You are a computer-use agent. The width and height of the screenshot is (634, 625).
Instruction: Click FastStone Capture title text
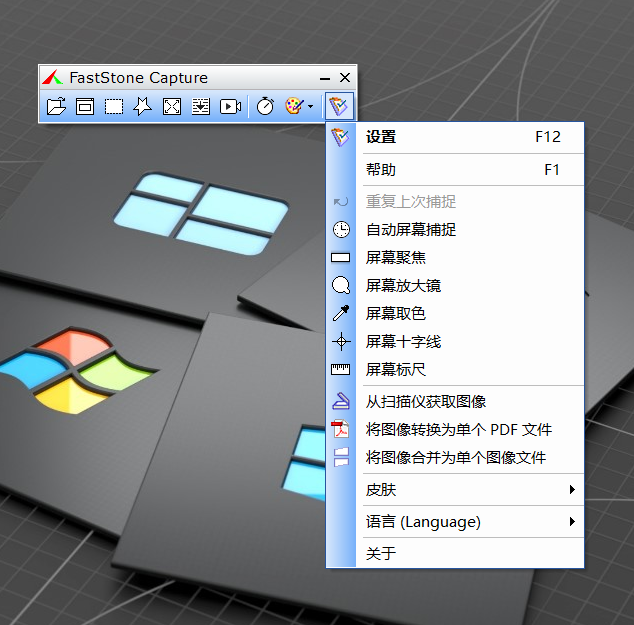click(138, 78)
